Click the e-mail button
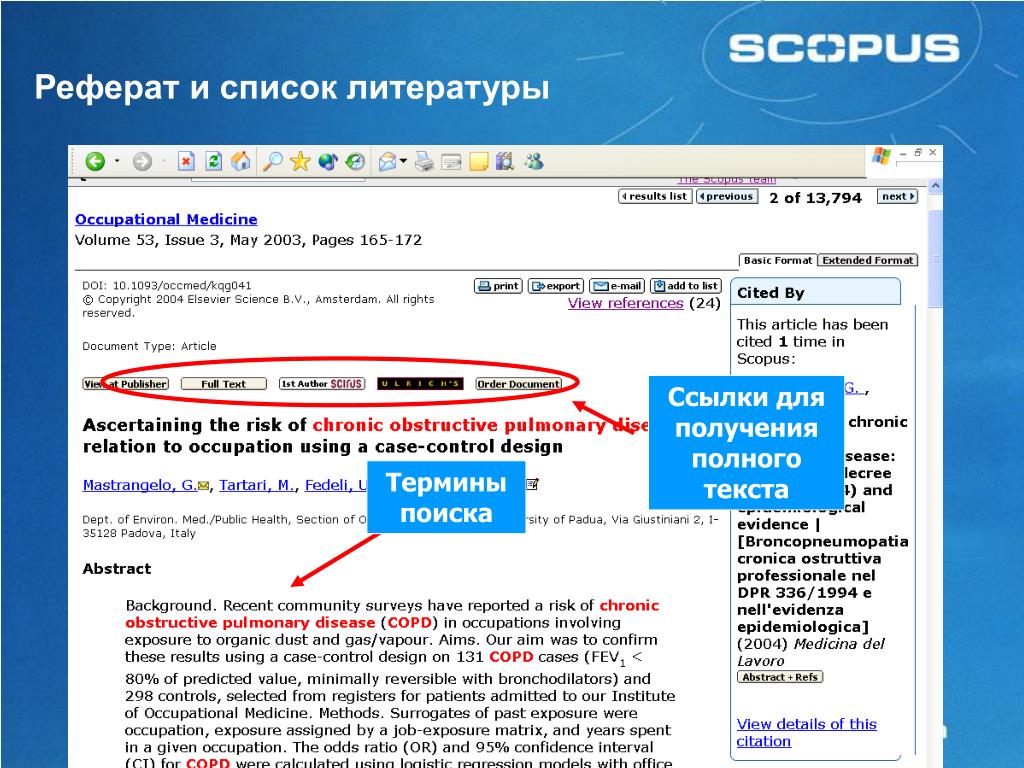The width and height of the screenshot is (1024, 768). (x=617, y=286)
